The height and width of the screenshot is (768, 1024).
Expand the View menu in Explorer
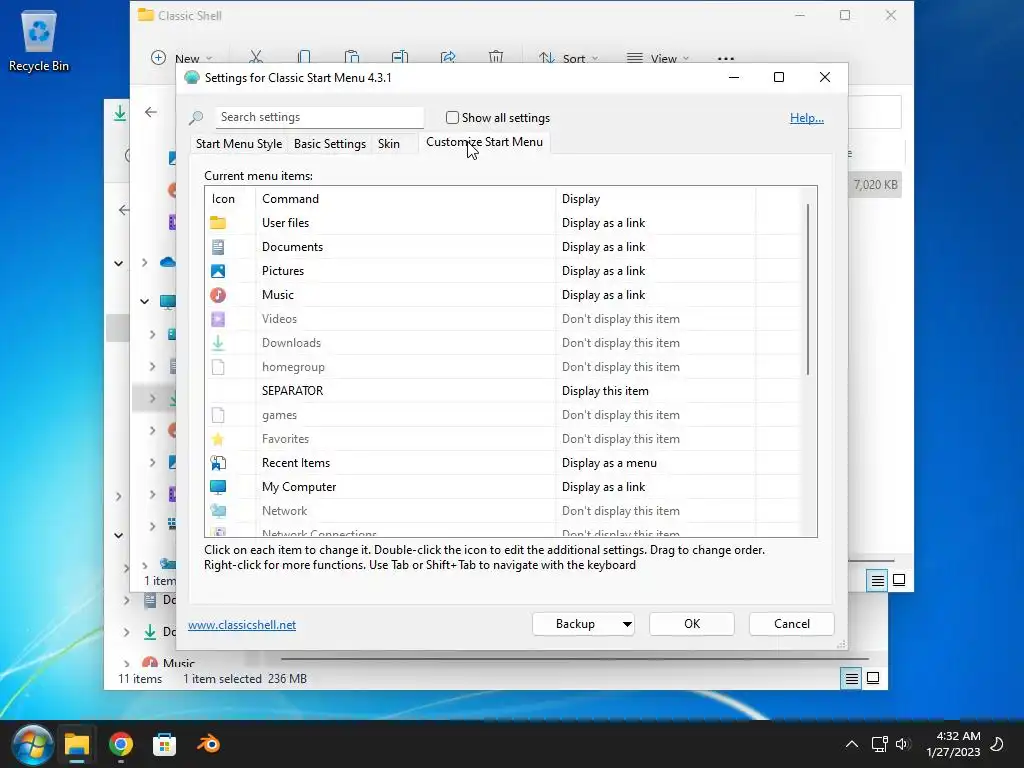657,58
